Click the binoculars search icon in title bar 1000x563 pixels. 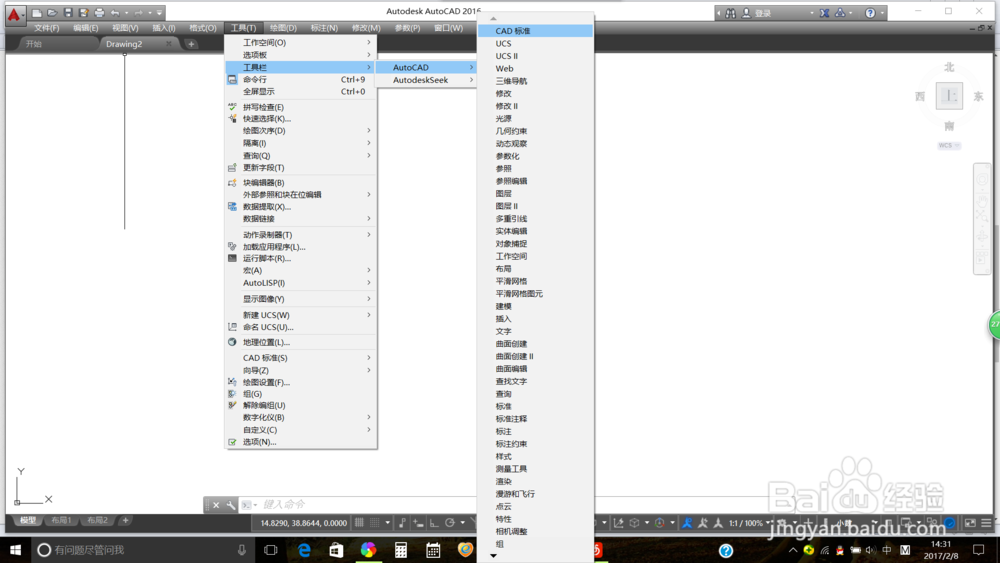click(x=731, y=13)
